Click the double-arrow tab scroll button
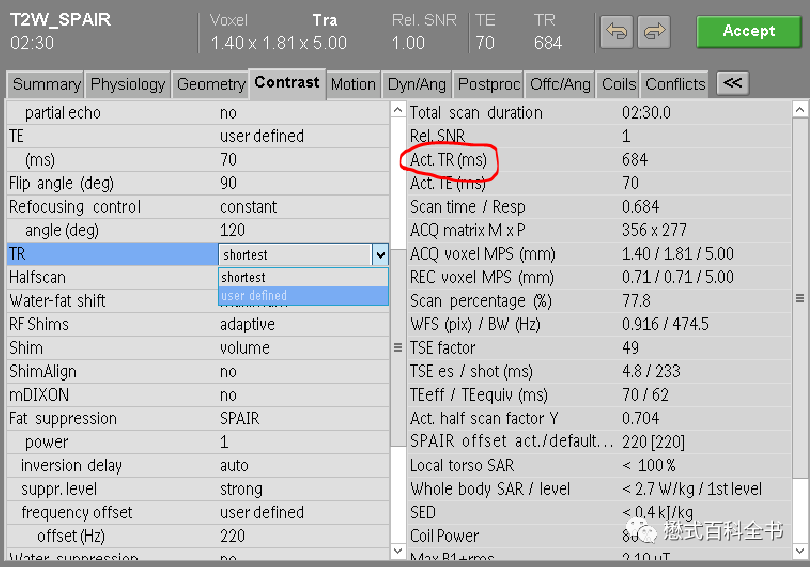This screenshot has height=567, width=810. click(732, 84)
